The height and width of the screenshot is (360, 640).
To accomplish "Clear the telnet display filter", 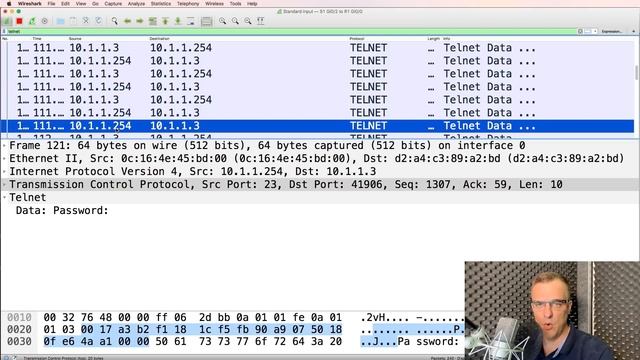I will [580, 31].
